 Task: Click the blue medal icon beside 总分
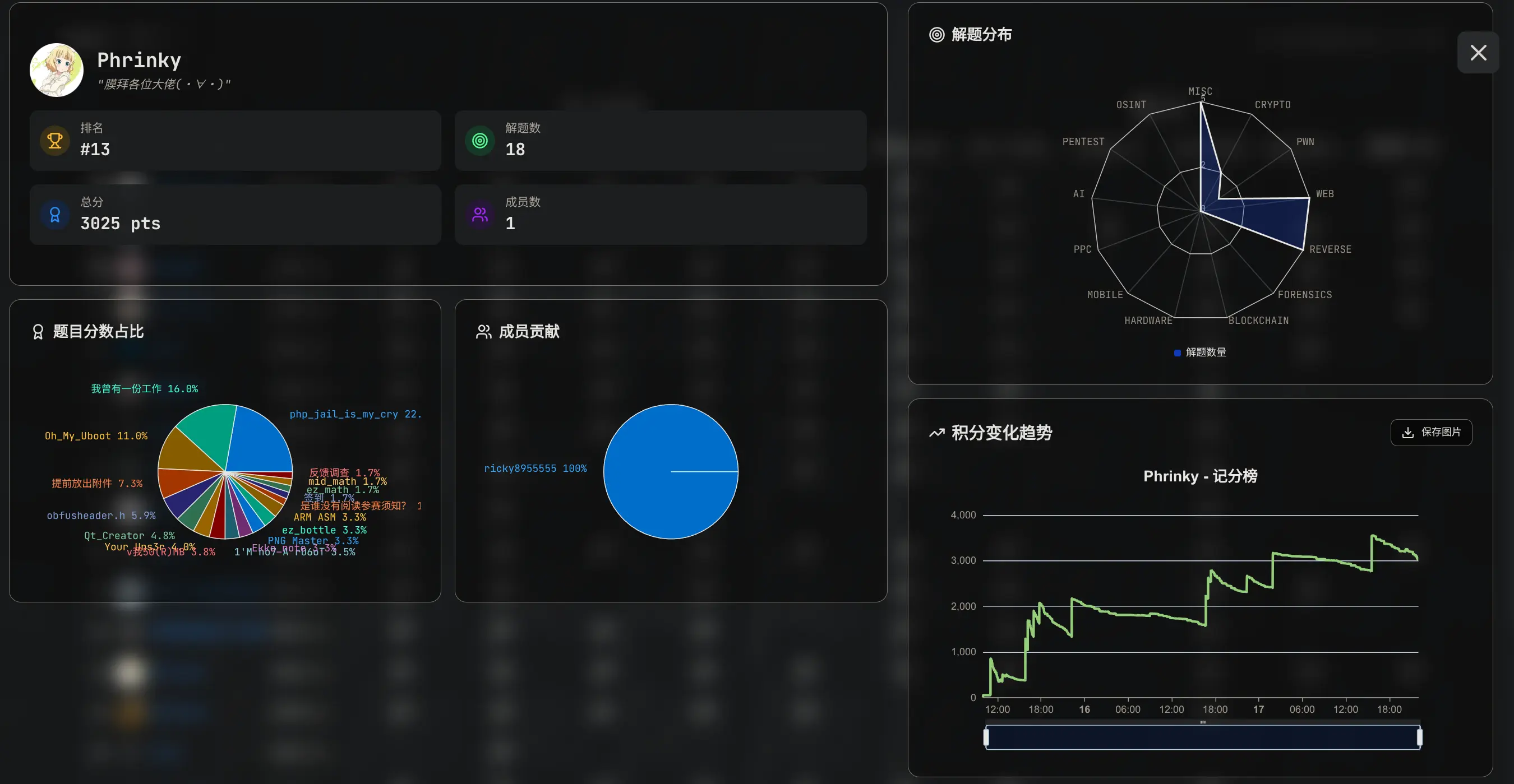pos(54,215)
